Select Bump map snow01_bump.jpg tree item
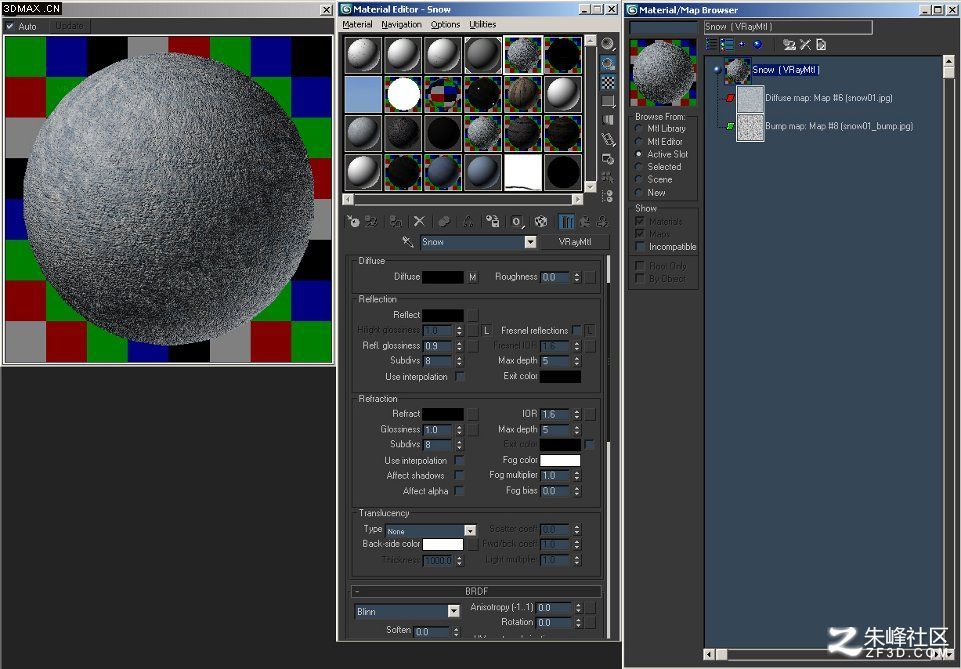961x669 pixels. coord(839,126)
